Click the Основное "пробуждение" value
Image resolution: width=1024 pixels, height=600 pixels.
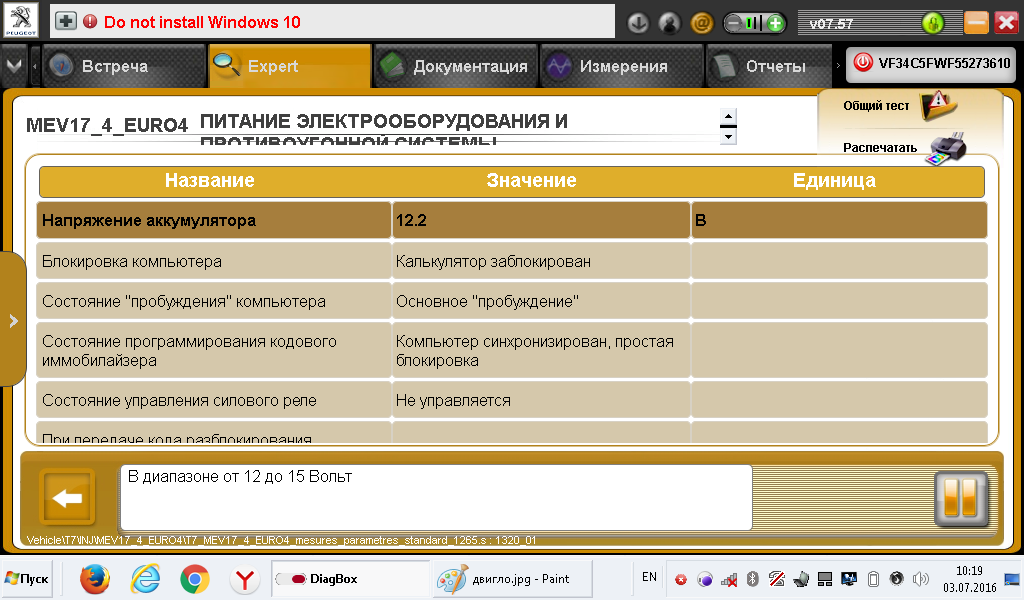tap(487, 301)
